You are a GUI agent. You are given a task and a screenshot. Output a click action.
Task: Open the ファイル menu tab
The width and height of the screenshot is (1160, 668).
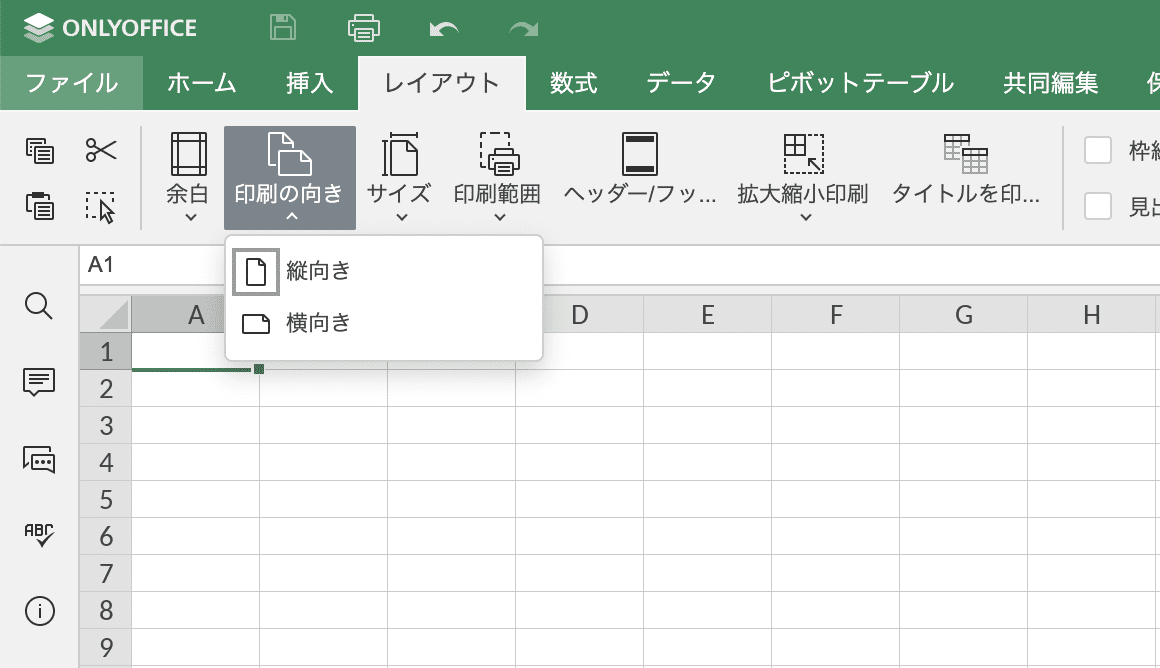(72, 83)
